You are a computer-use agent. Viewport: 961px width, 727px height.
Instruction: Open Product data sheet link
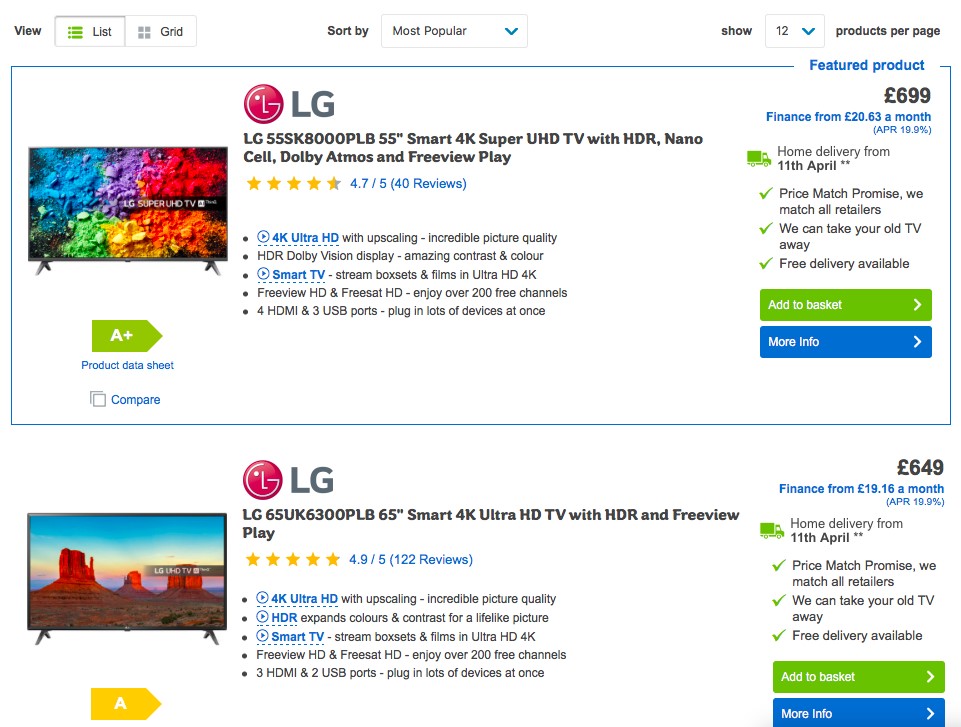point(127,365)
